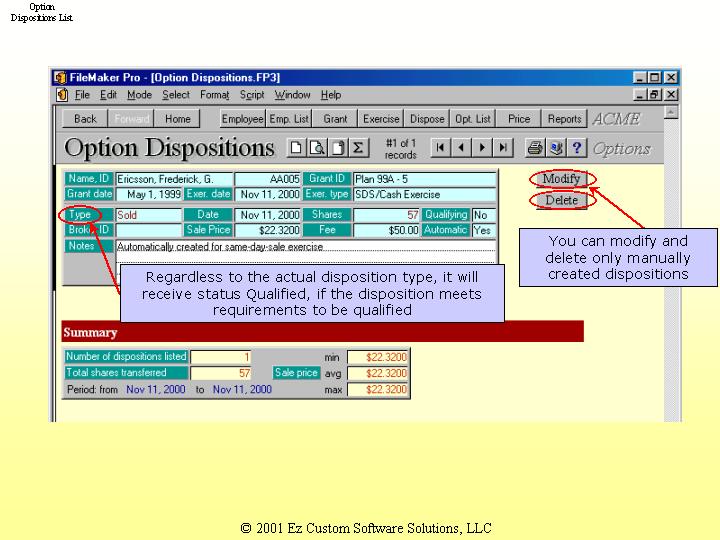The image size is (720, 540).
Task: Click the '#1 of 1 records' counter
Action: 400,149
